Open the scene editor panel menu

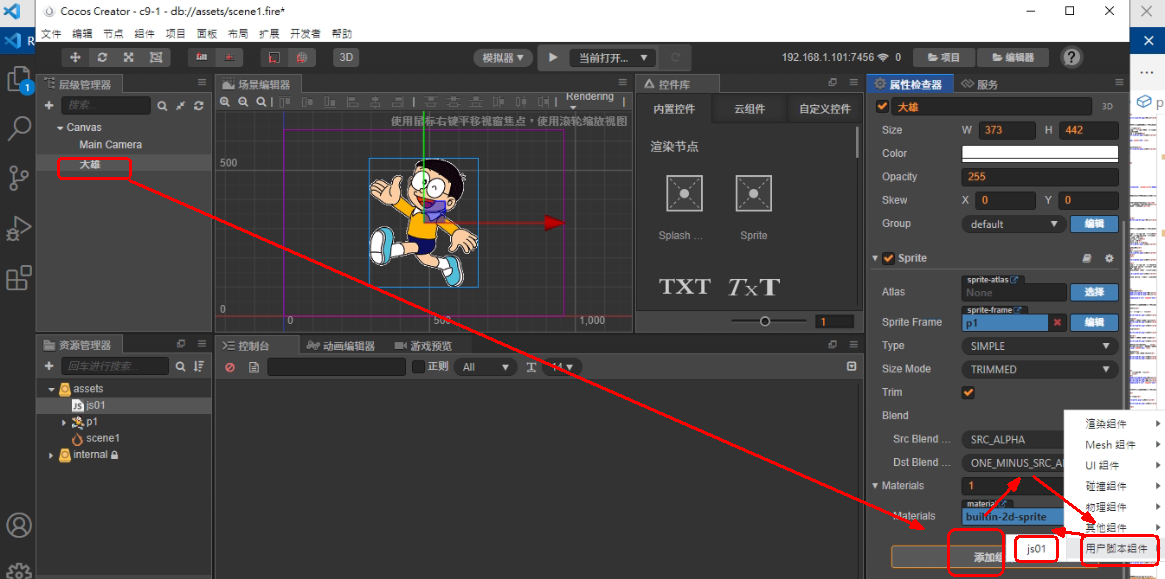[623, 83]
